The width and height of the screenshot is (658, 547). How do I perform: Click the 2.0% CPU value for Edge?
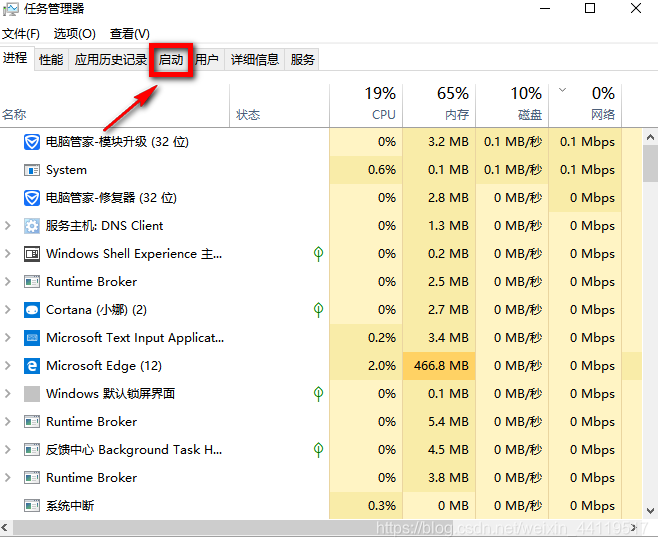pos(381,366)
